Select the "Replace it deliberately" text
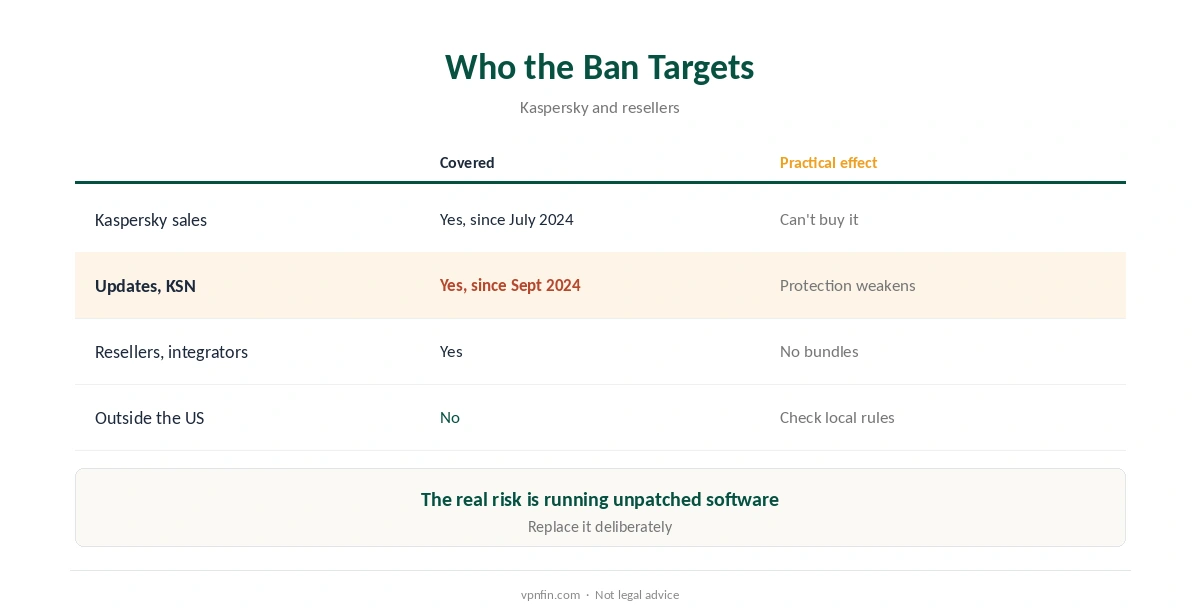The height and width of the screenshot is (614, 1200). pos(600,527)
